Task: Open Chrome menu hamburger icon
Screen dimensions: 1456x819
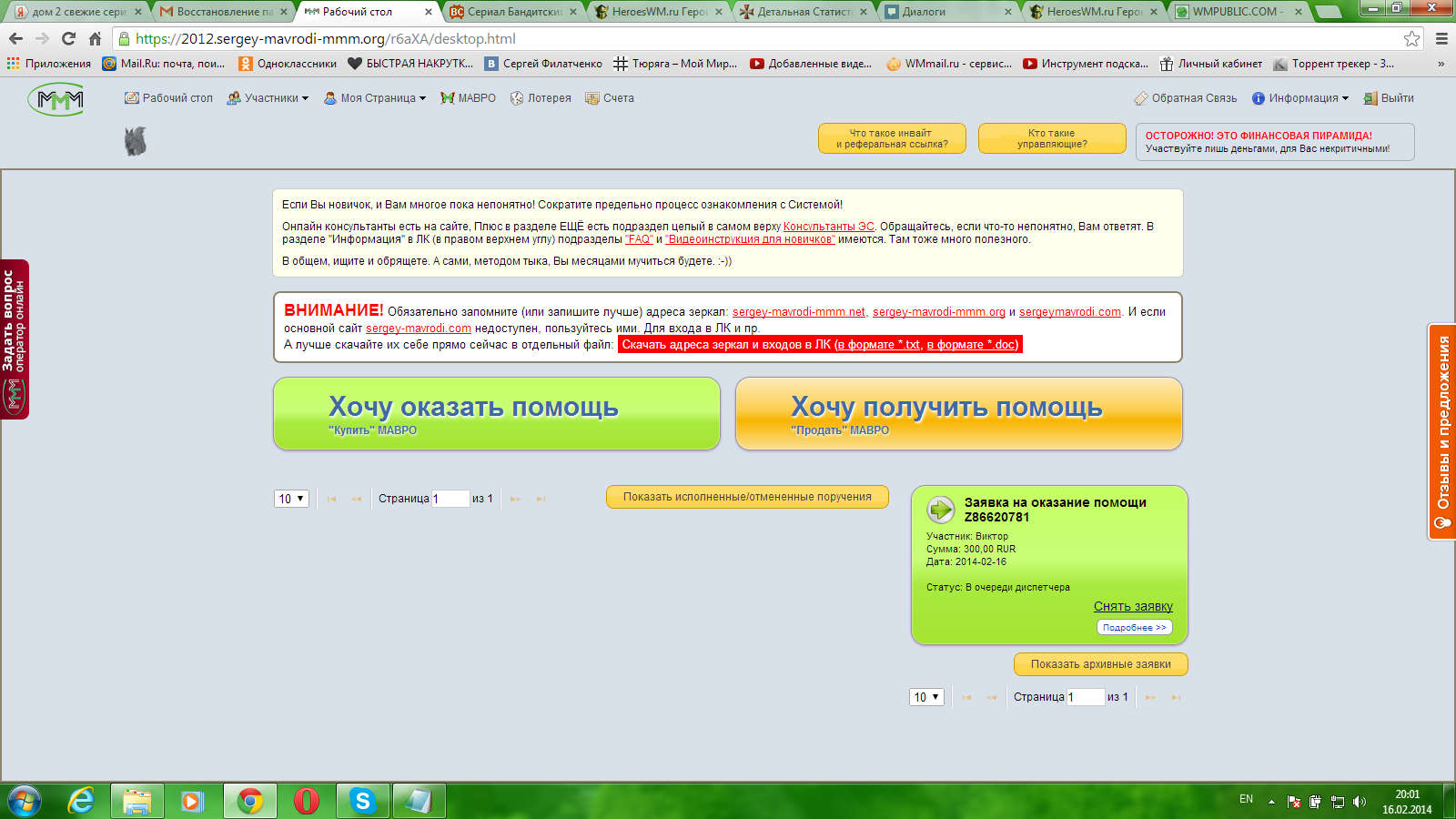Action: [x=1441, y=38]
